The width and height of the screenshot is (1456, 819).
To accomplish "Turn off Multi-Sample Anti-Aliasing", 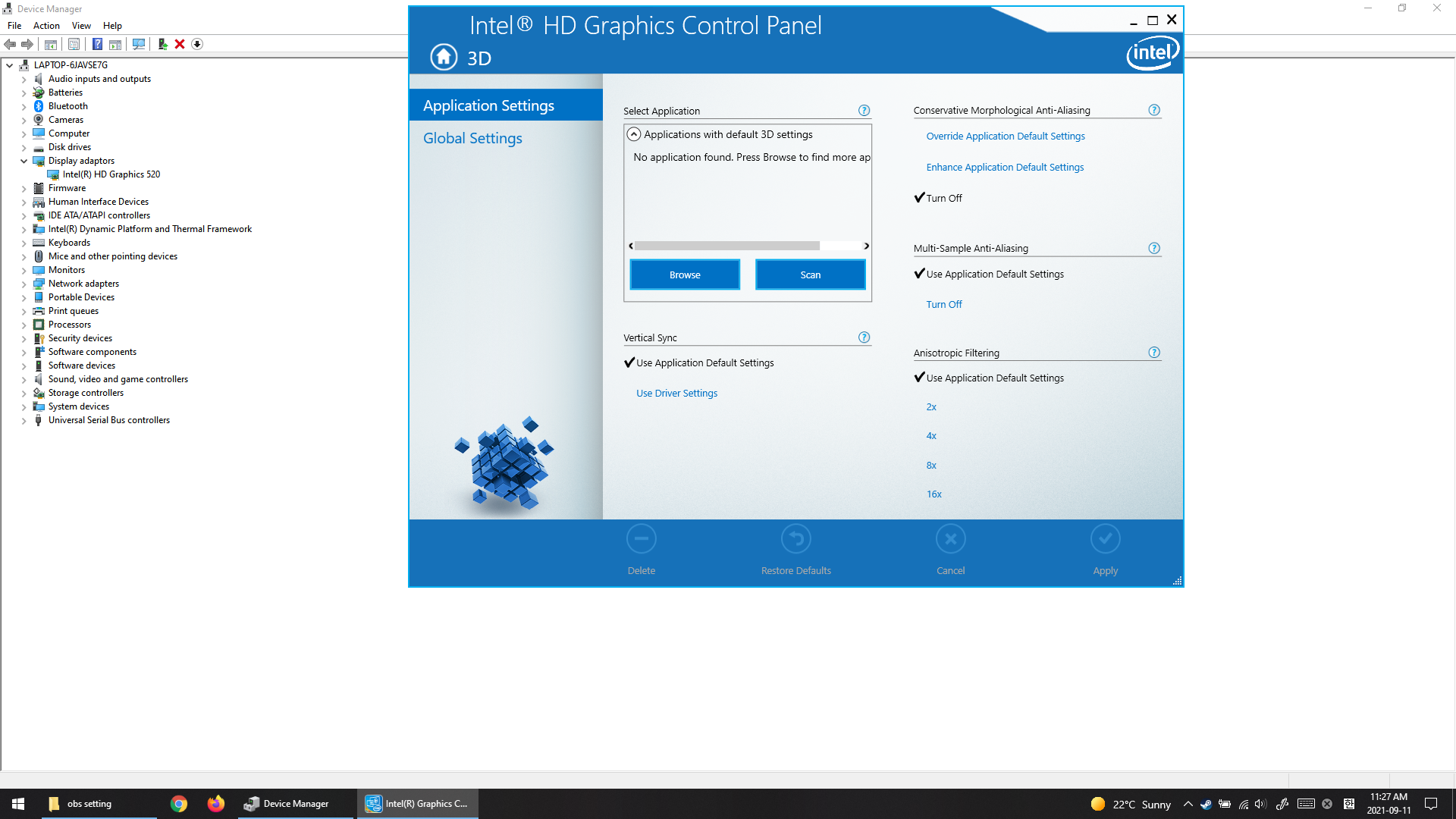I will click(x=943, y=305).
